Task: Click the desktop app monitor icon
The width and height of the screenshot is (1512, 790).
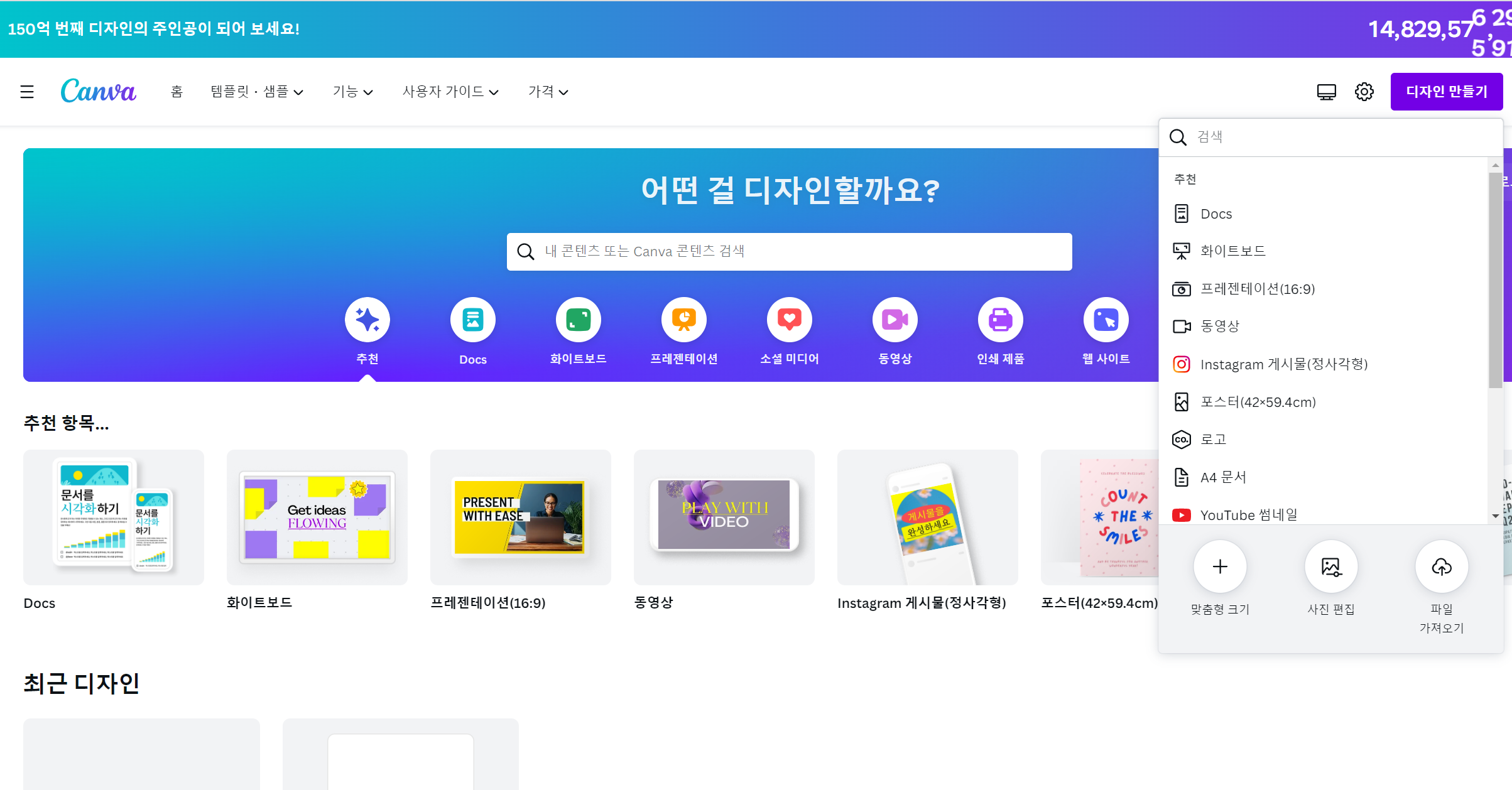Action: point(1326,92)
